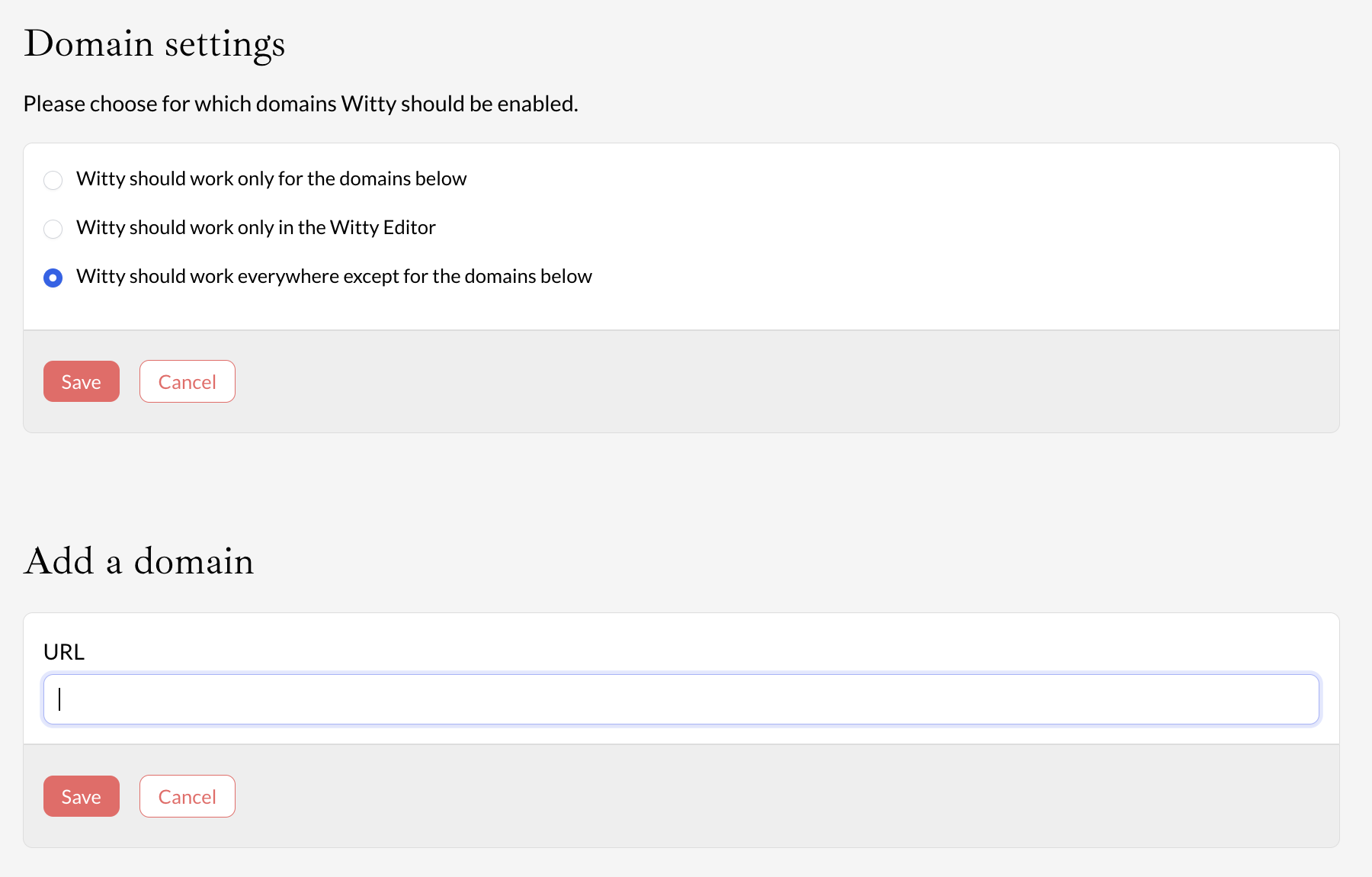The width and height of the screenshot is (1372, 877).
Task: Click label 'Witty should work only in the Witty Editor'
Action: coord(255,228)
